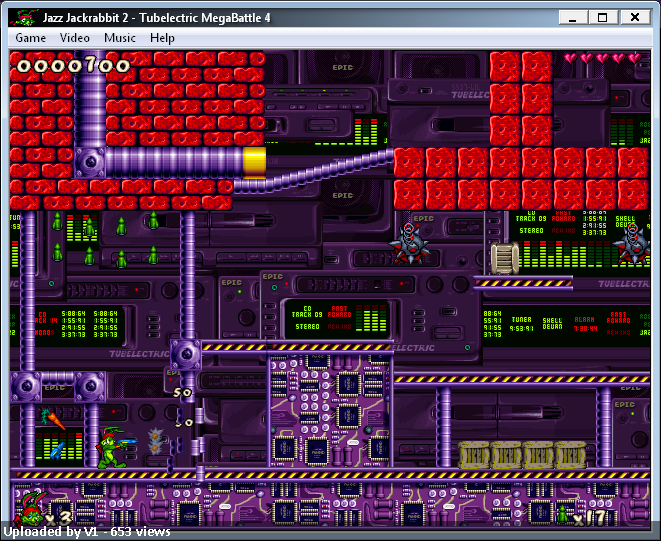Click the Jazz lives portrait icon
Screen dimensions: 661x541
pos(29,507)
